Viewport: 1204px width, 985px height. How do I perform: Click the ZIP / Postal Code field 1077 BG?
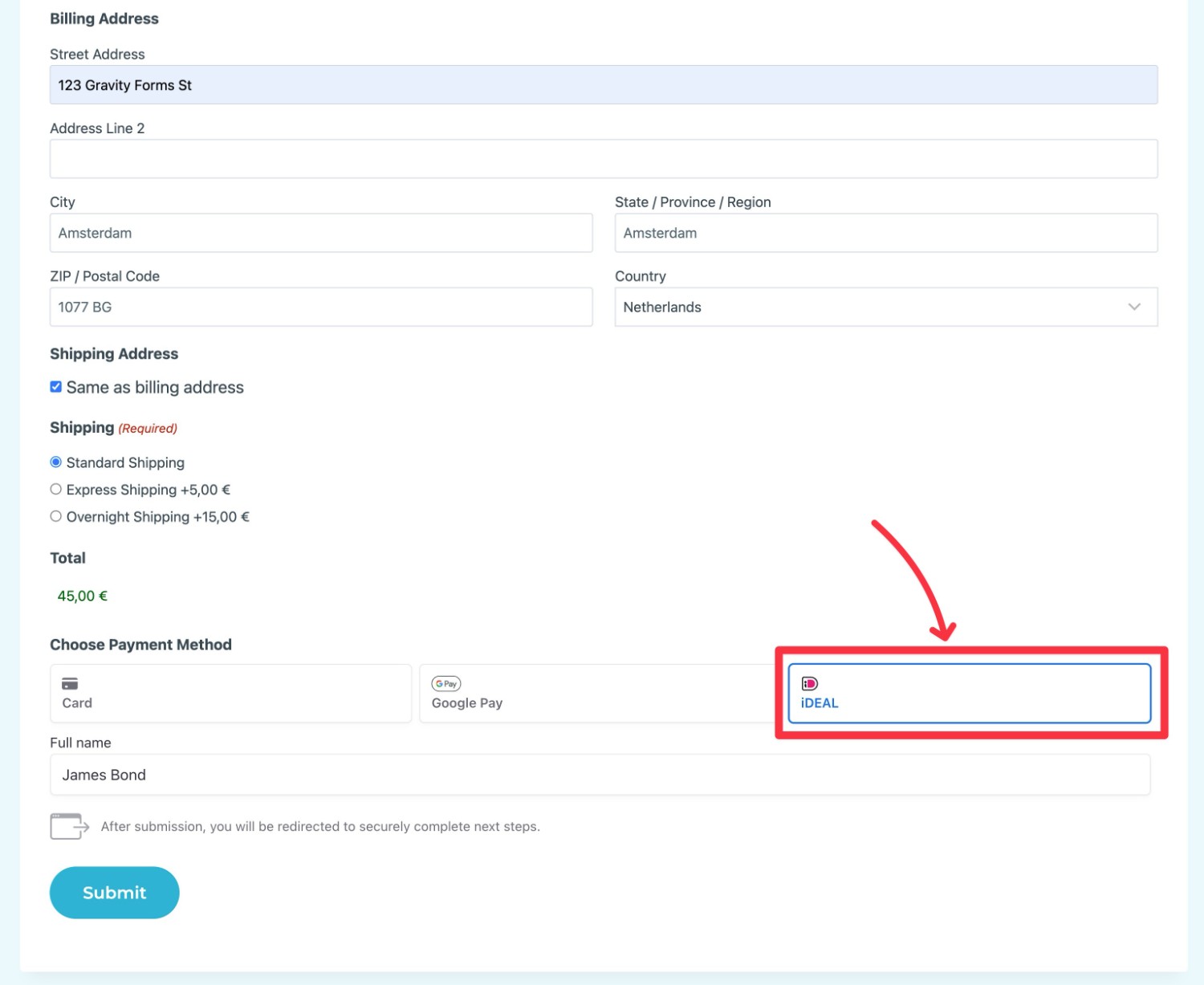[321, 307]
